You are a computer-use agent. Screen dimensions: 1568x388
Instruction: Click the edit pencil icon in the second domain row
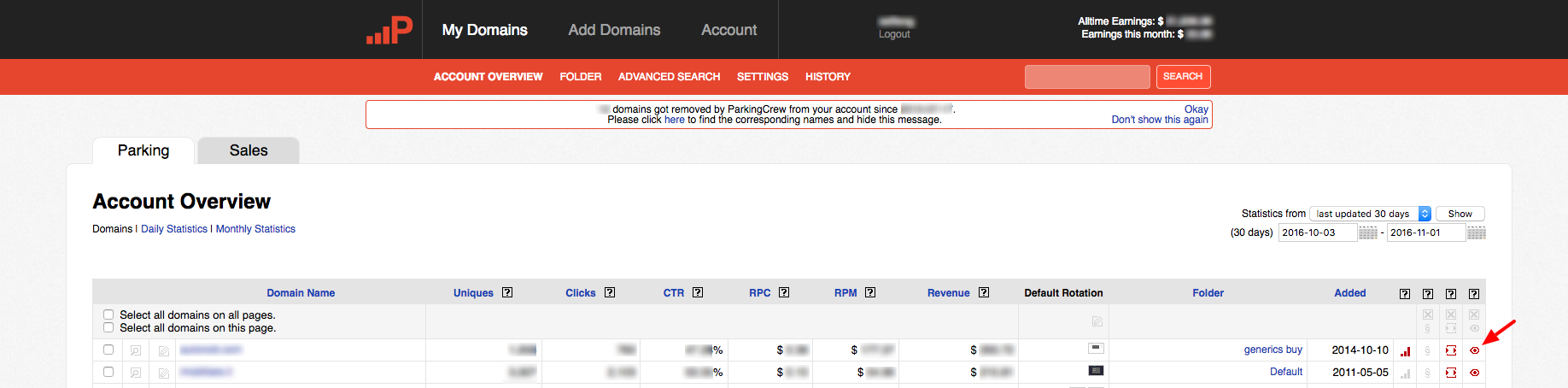(164, 373)
